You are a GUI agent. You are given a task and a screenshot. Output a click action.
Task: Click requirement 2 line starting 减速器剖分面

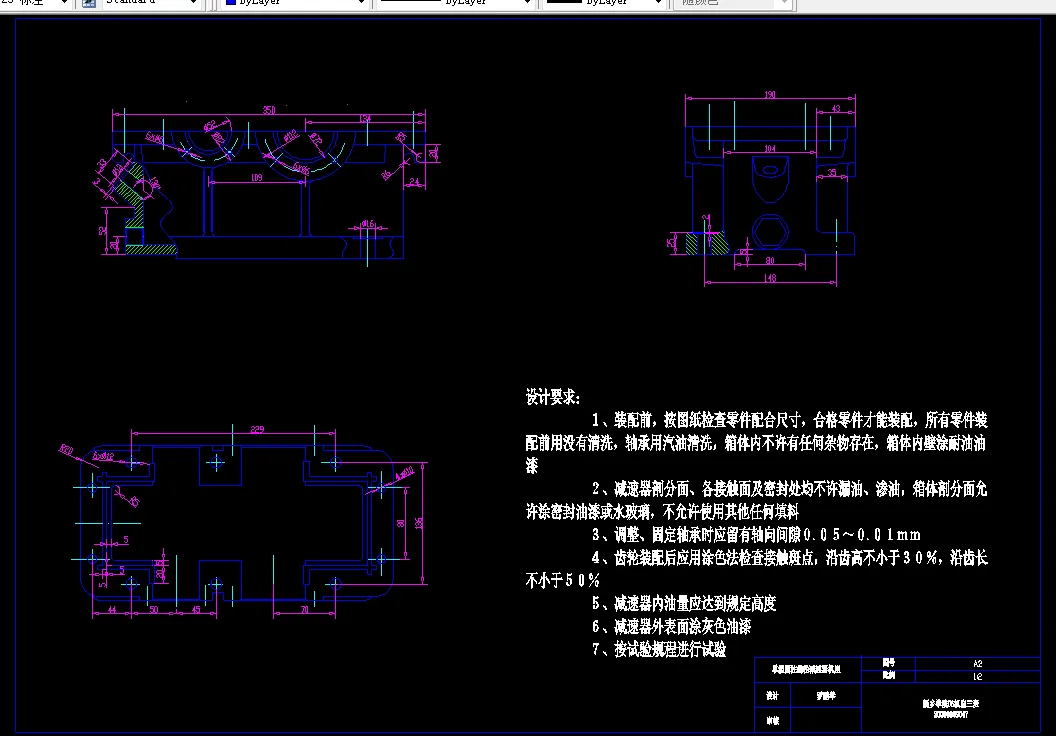tap(789, 489)
